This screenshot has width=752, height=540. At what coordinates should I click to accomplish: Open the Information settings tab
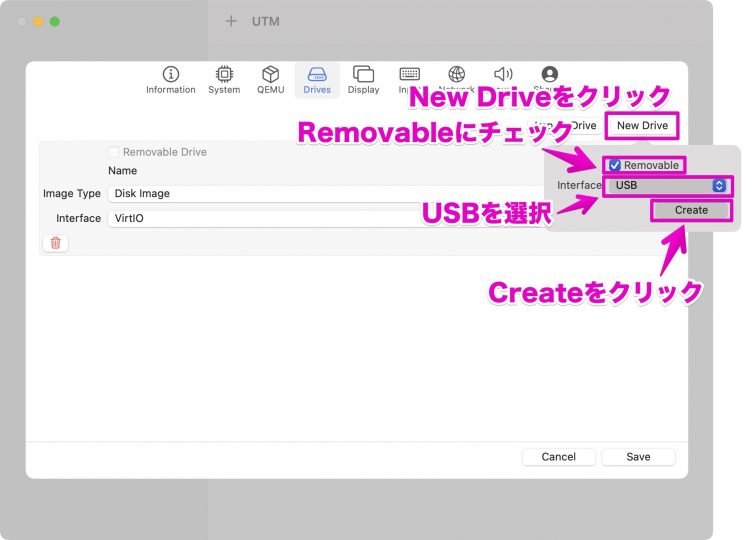[171, 80]
